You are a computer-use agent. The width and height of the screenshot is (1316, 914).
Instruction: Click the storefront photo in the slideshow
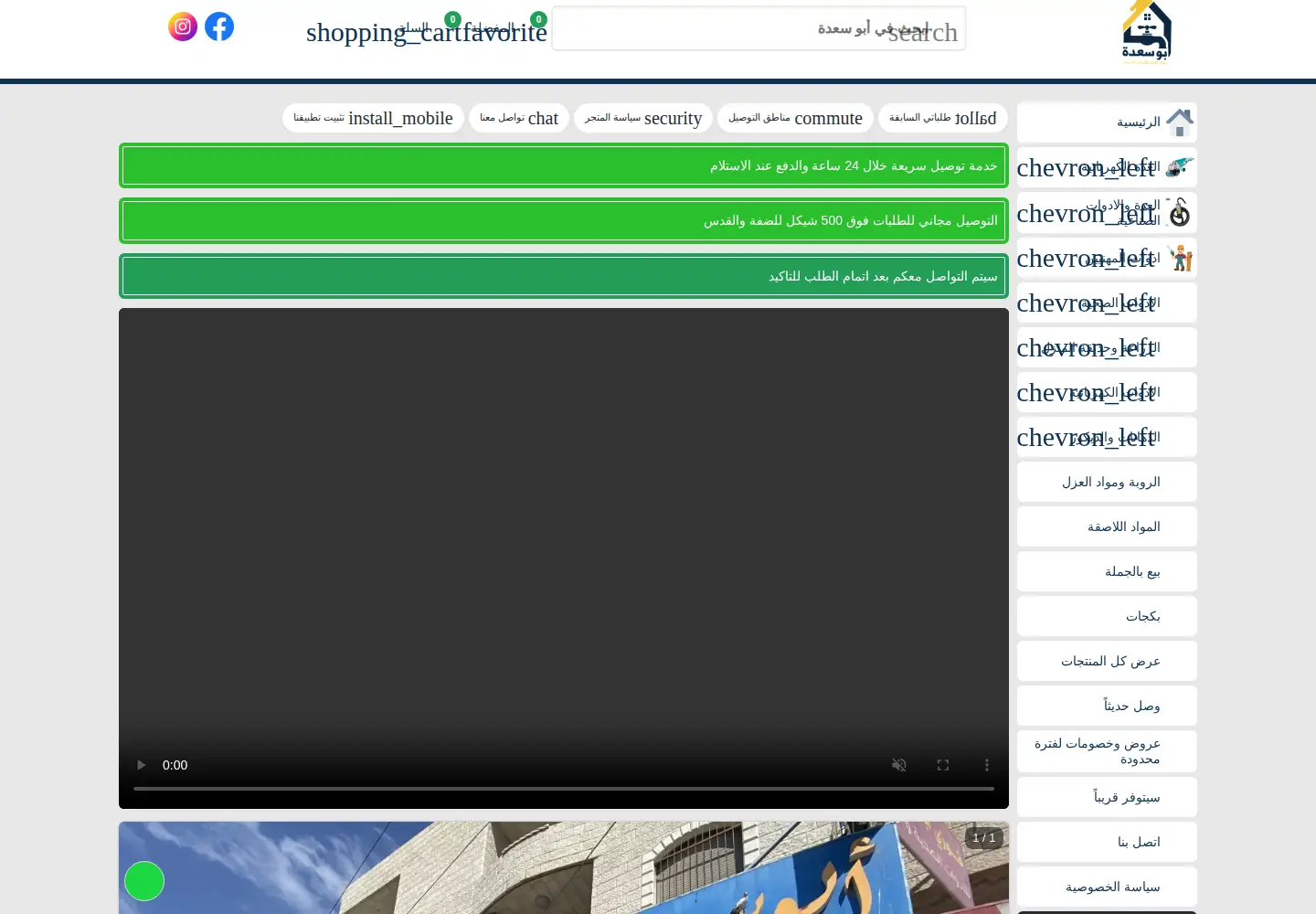564,868
